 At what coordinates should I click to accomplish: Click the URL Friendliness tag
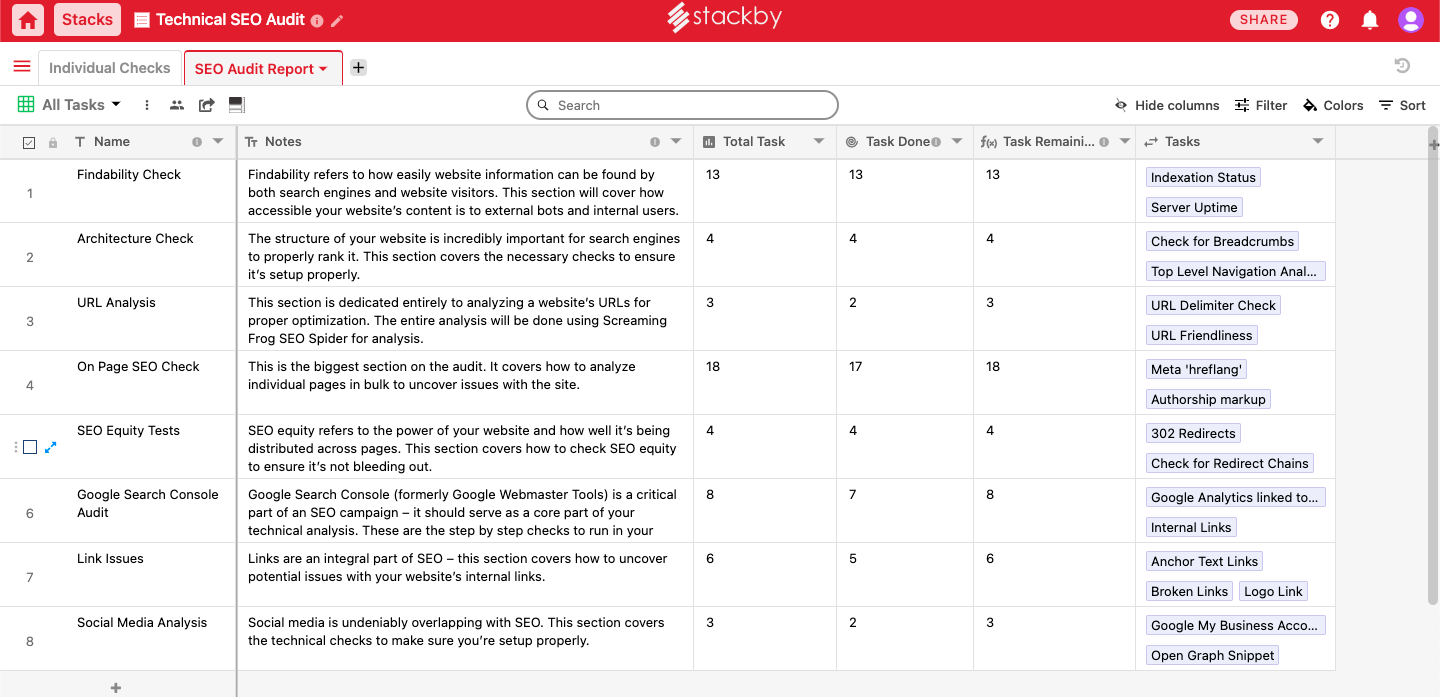tap(1201, 335)
